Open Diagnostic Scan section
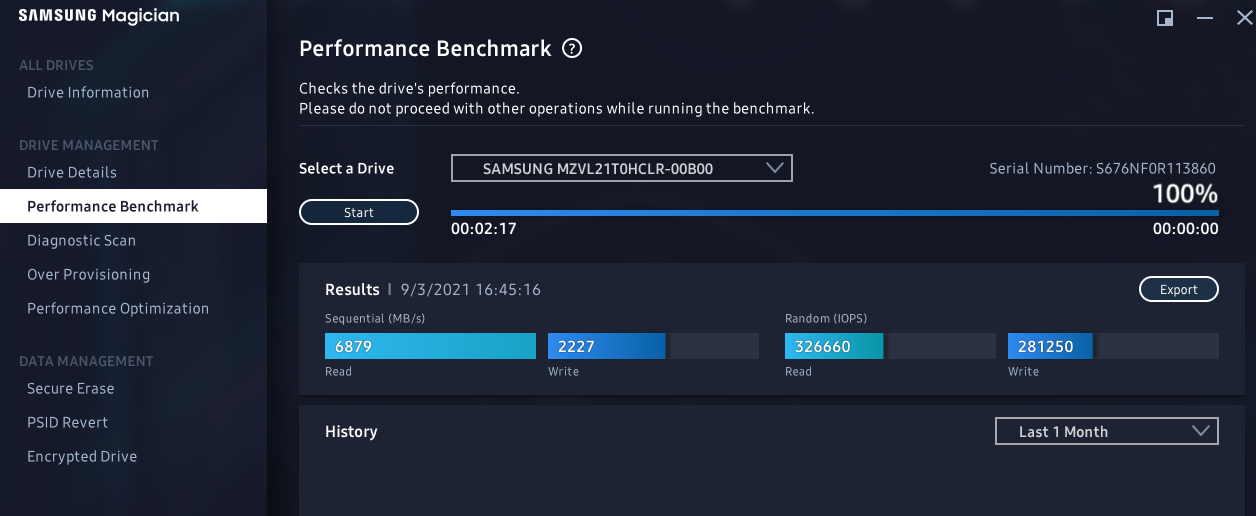This screenshot has width=1256, height=516. pos(81,240)
